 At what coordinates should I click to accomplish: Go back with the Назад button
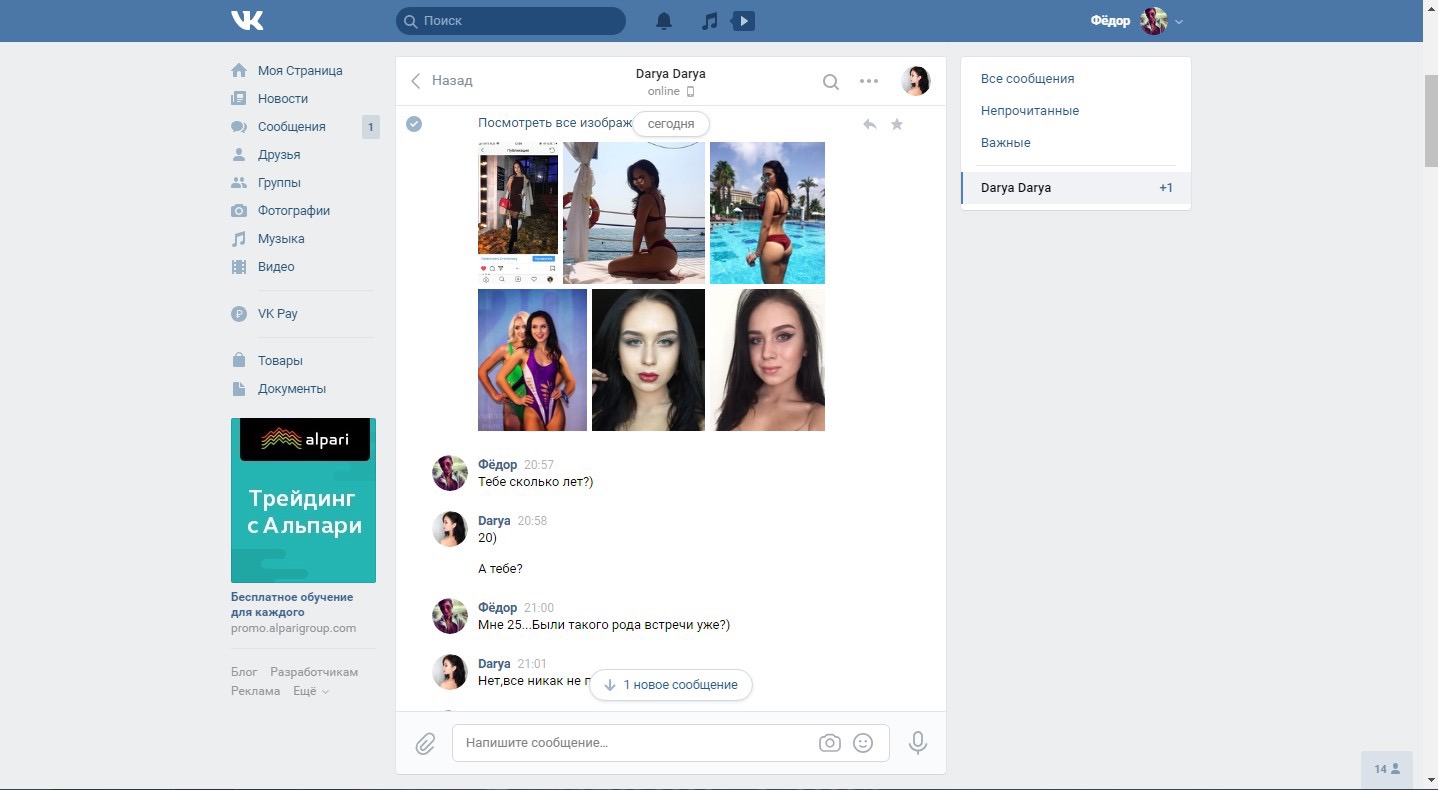(442, 81)
